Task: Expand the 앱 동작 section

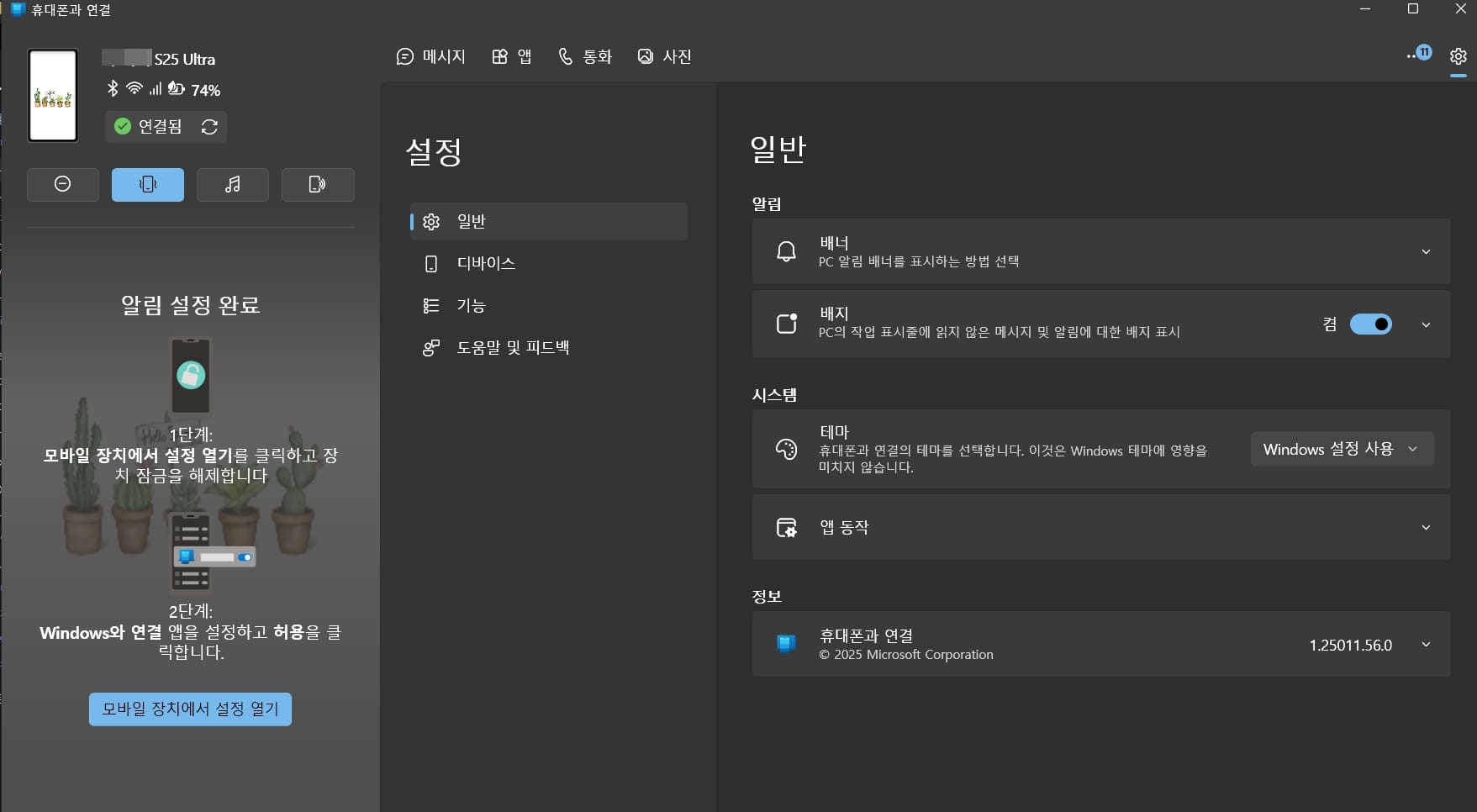Action: (1426, 527)
